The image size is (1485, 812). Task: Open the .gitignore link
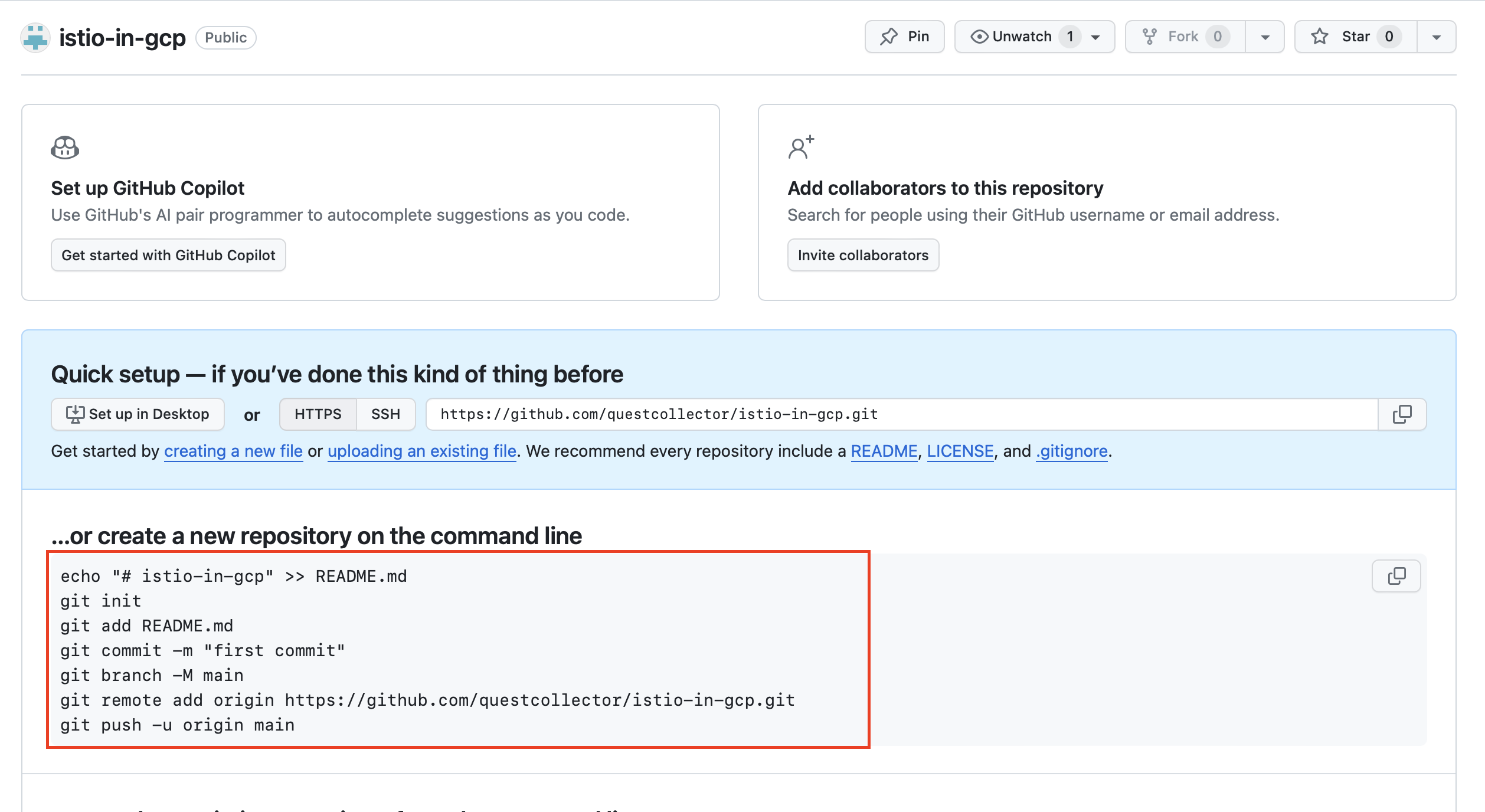pos(1072,451)
